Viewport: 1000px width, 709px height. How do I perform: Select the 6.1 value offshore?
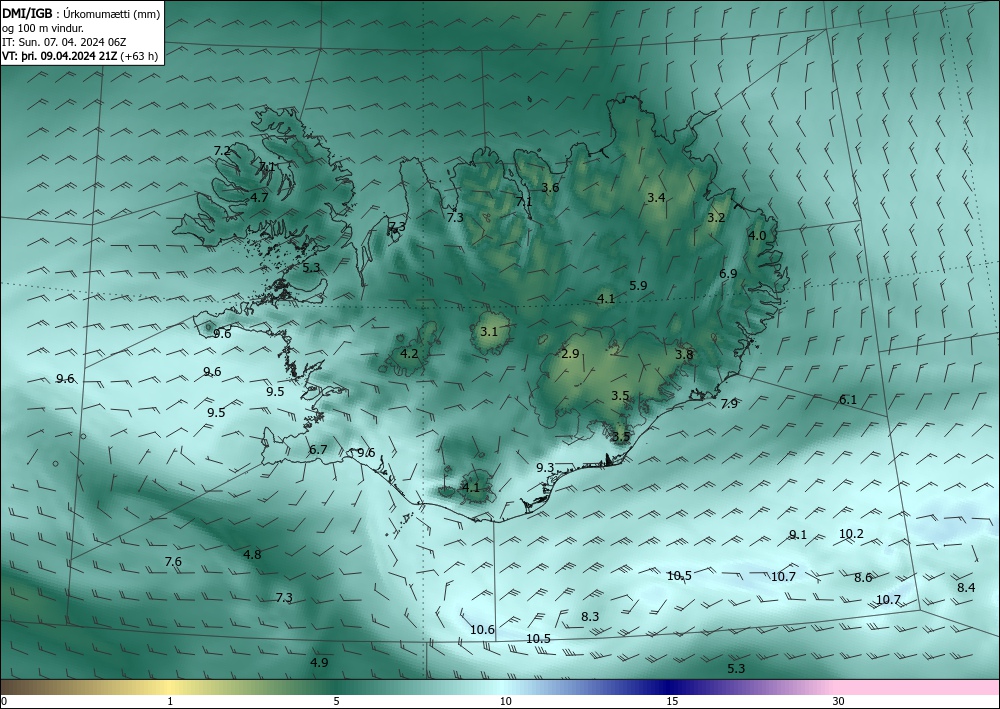(848, 400)
